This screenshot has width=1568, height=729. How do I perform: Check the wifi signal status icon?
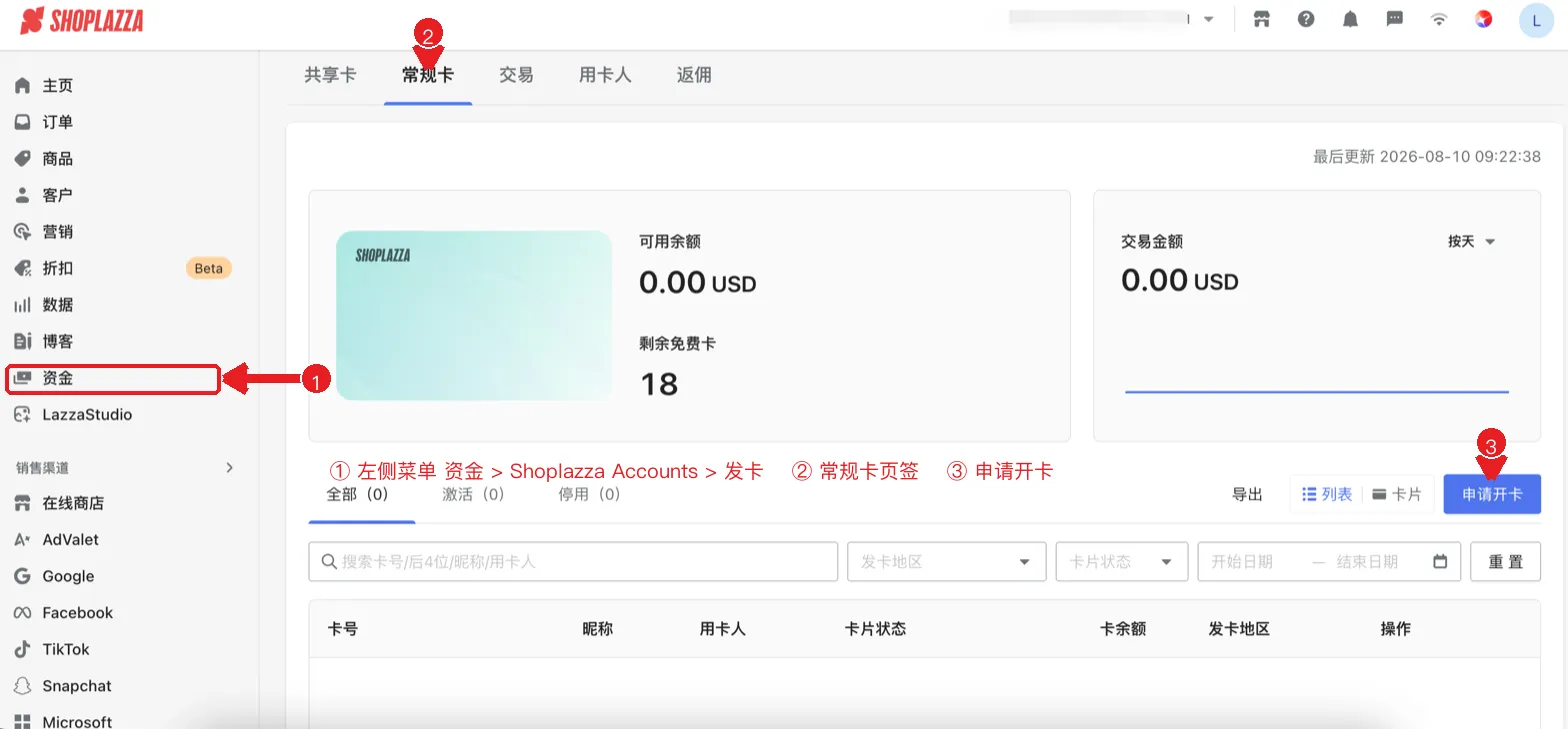point(1439,19)
